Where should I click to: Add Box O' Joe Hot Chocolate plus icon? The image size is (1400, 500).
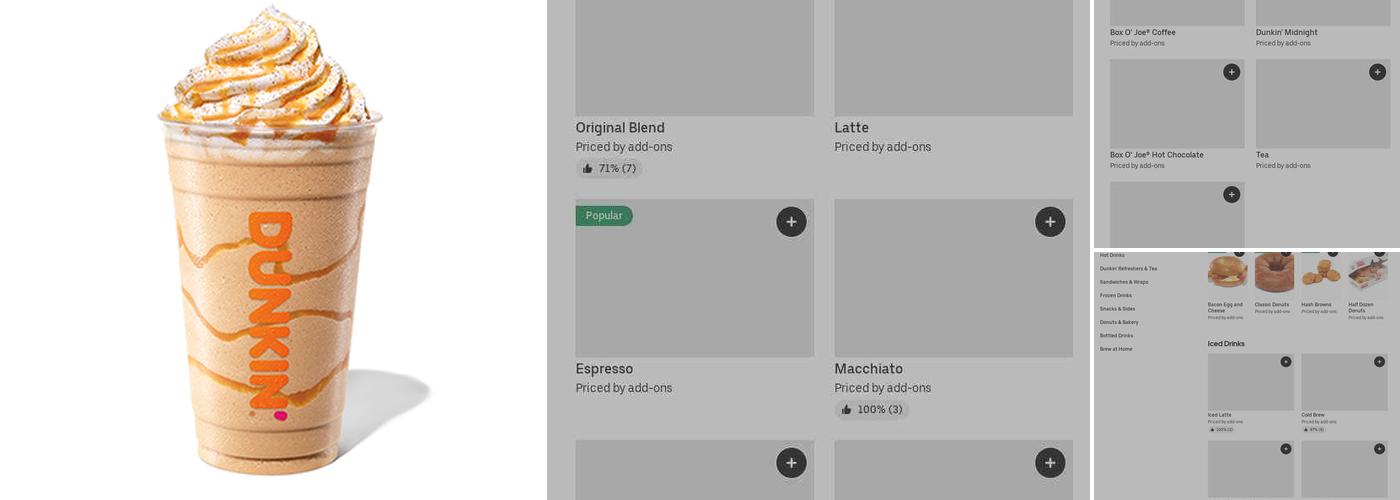click(x=1231, y=72)
